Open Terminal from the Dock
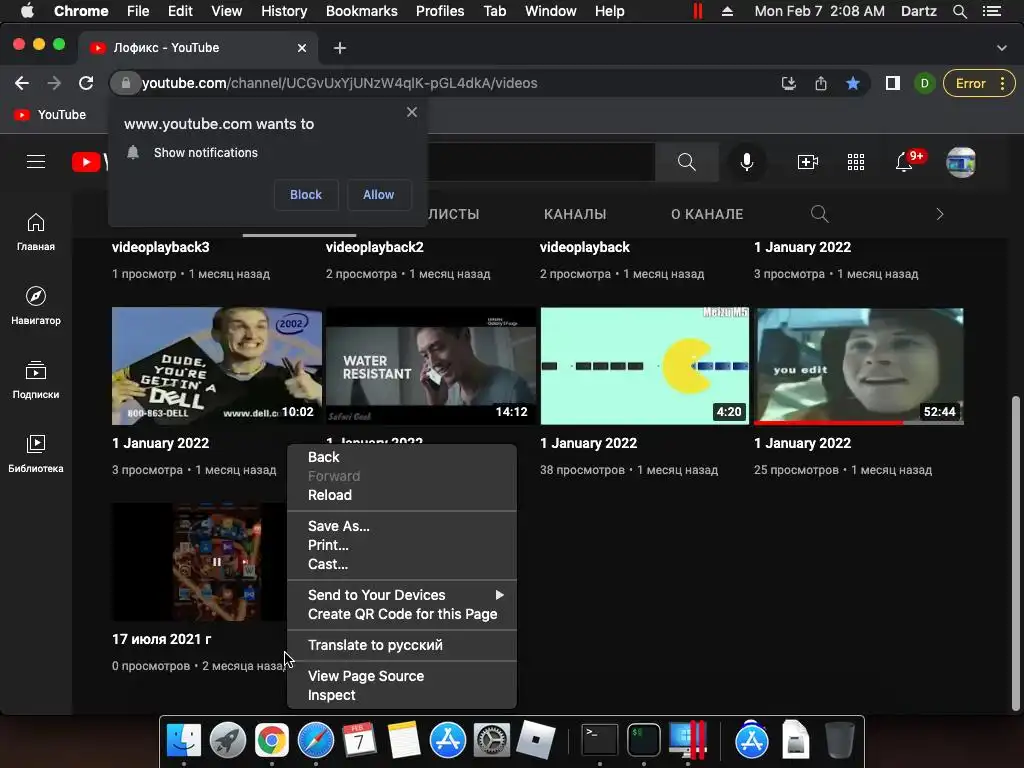 600,741
